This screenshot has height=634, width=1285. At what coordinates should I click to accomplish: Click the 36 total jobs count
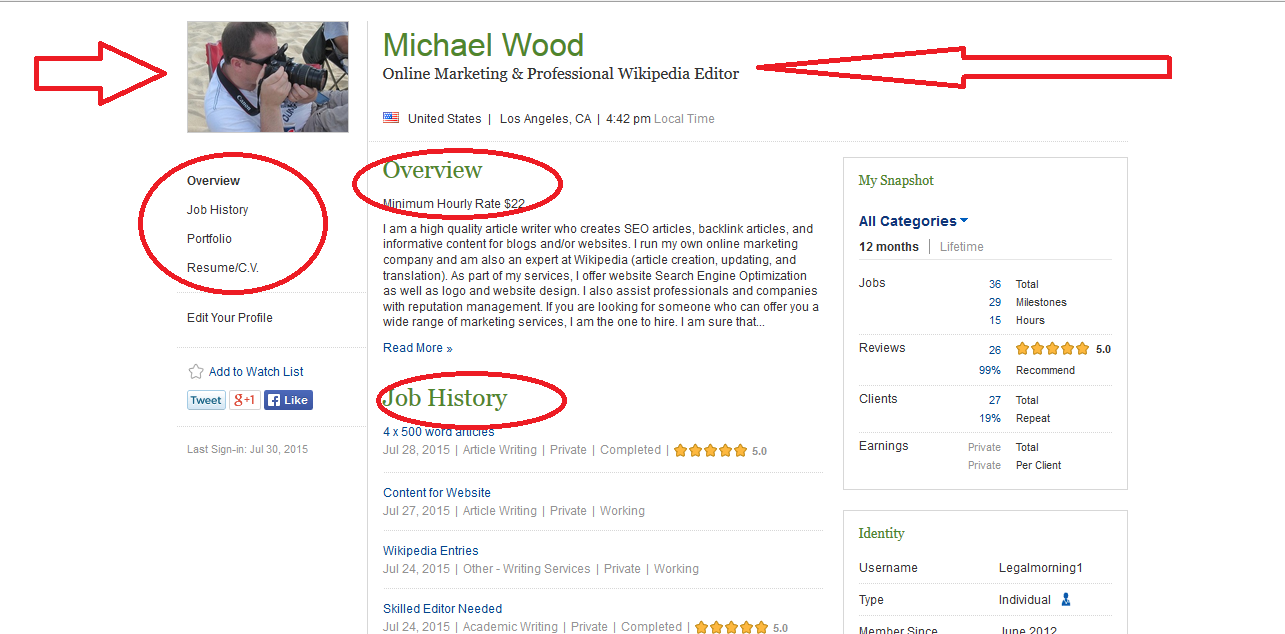(995, 284)
